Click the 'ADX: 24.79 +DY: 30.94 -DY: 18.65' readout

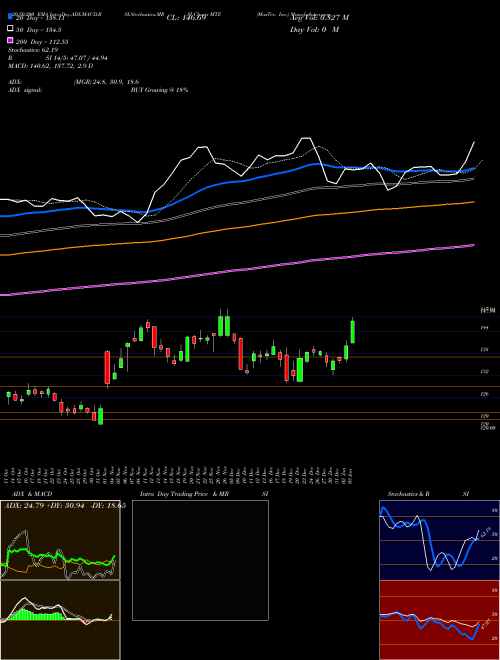click(x=65, y=506)
